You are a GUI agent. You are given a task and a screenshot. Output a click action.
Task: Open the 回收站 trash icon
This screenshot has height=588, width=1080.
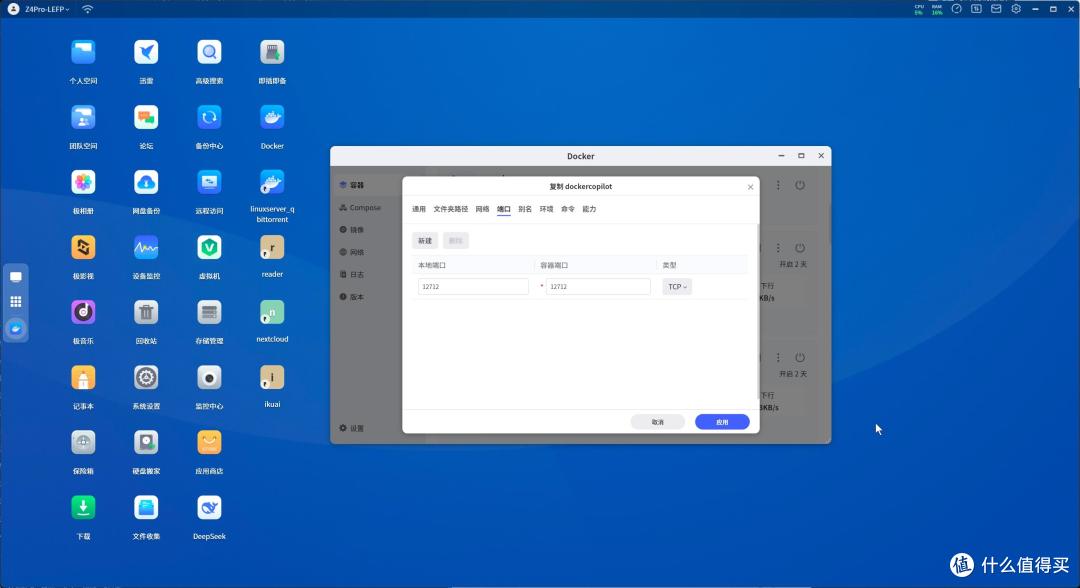pos(146,313)
